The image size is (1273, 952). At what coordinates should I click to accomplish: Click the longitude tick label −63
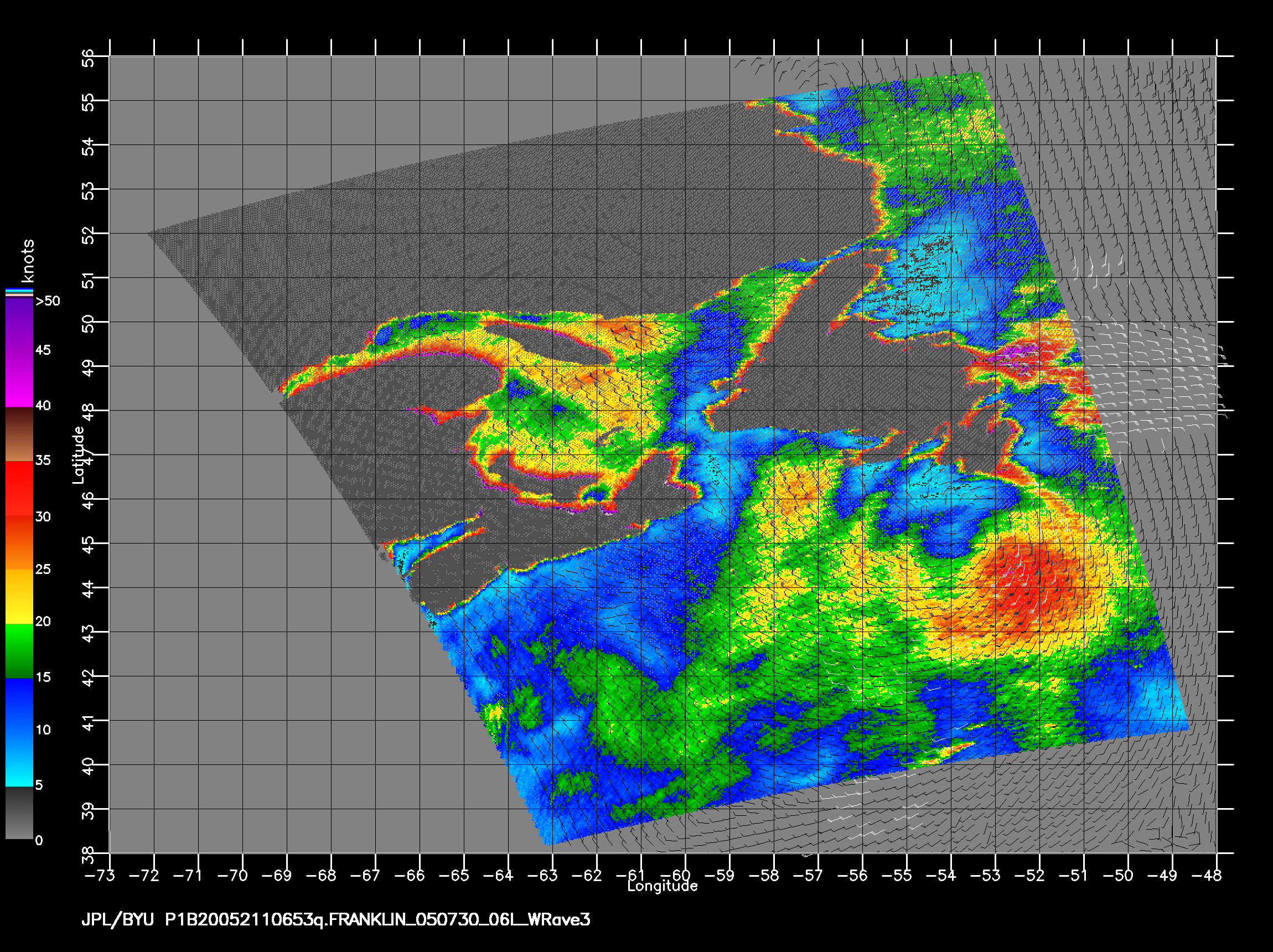point(544,876)
